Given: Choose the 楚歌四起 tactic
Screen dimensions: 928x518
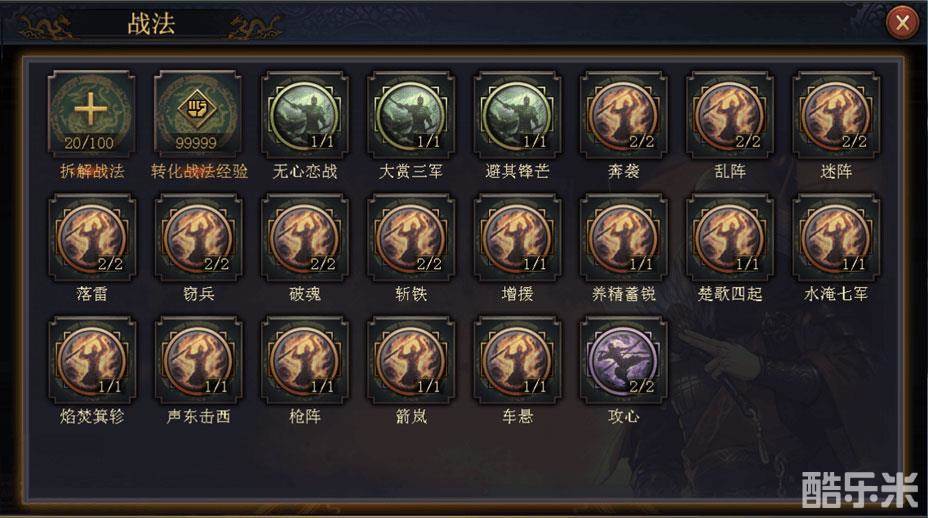Looking at the screenshot, I should [730, 237].
